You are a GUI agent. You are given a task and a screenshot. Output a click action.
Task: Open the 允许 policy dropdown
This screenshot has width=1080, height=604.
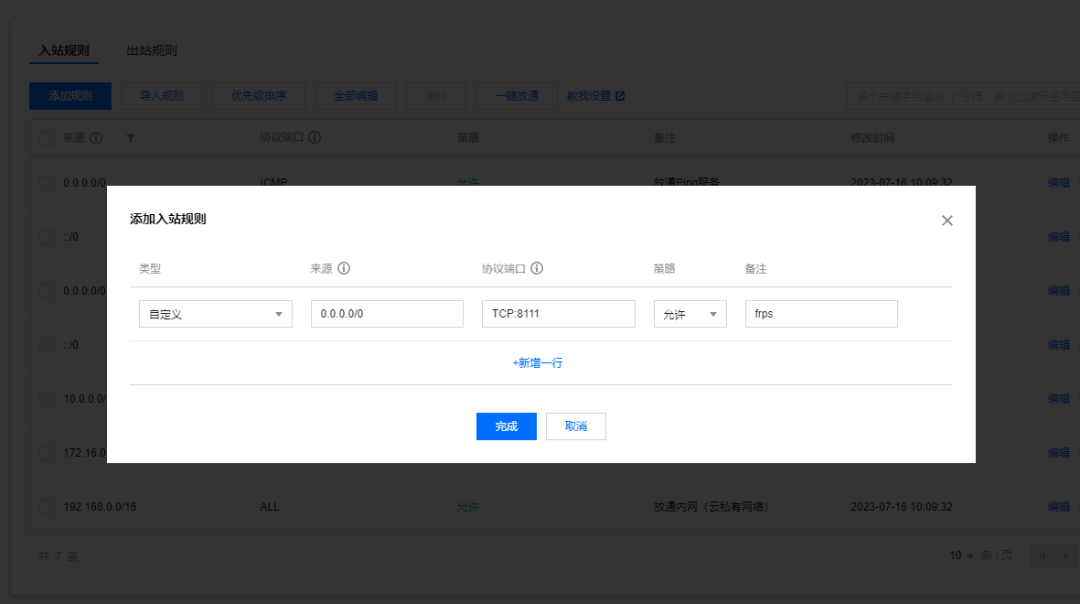point(690,314)
